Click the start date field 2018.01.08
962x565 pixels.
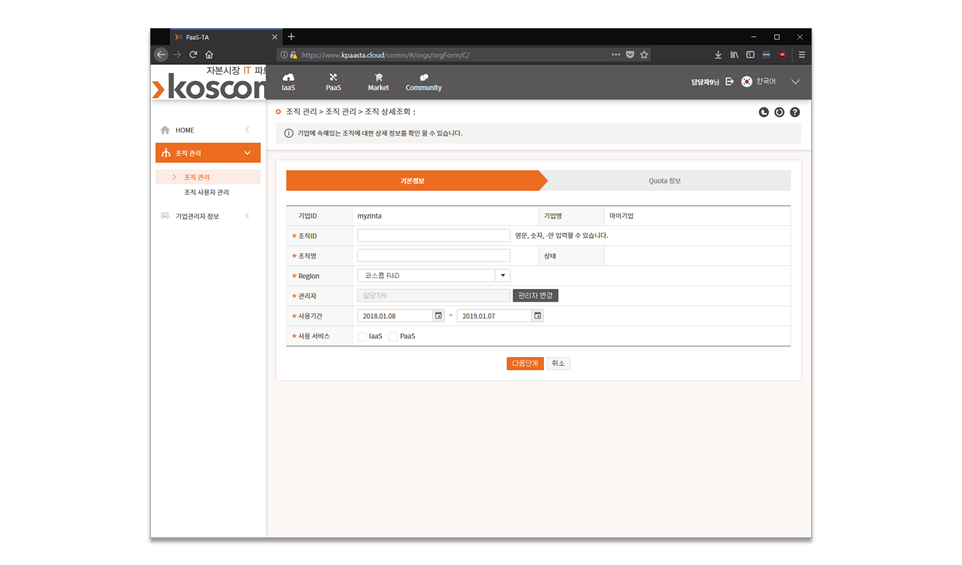(x=395, y=316)
